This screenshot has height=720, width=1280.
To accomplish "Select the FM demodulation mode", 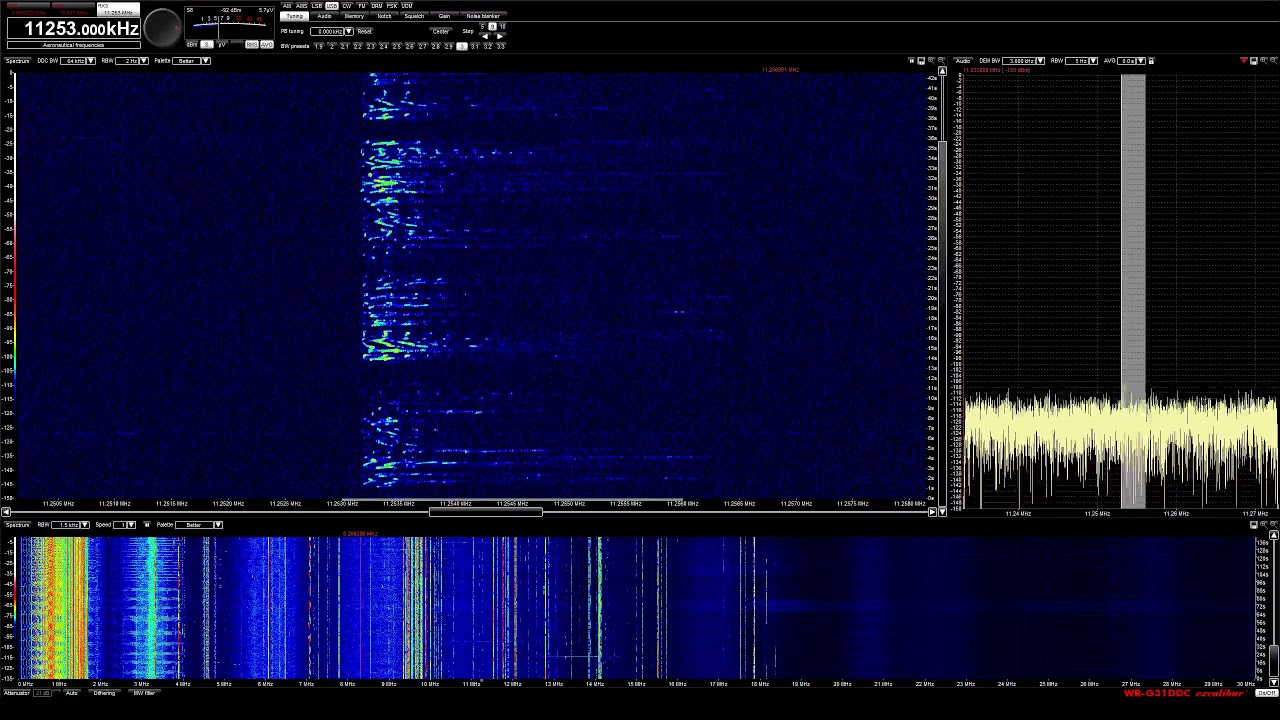I will tap(362, 6).
